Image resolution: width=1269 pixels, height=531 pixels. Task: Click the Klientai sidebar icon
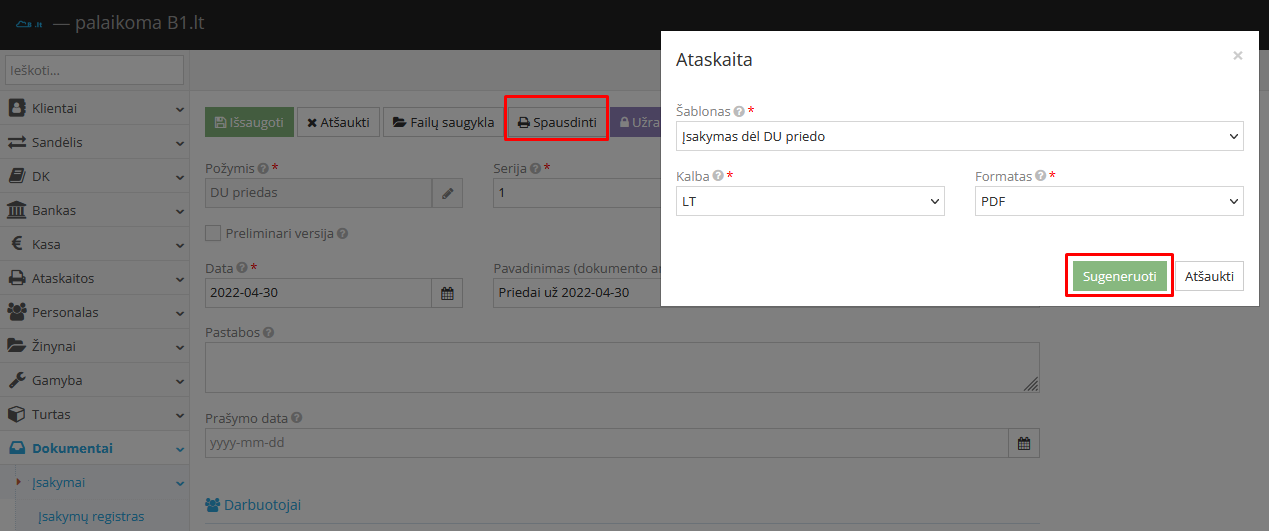point(16,108)
